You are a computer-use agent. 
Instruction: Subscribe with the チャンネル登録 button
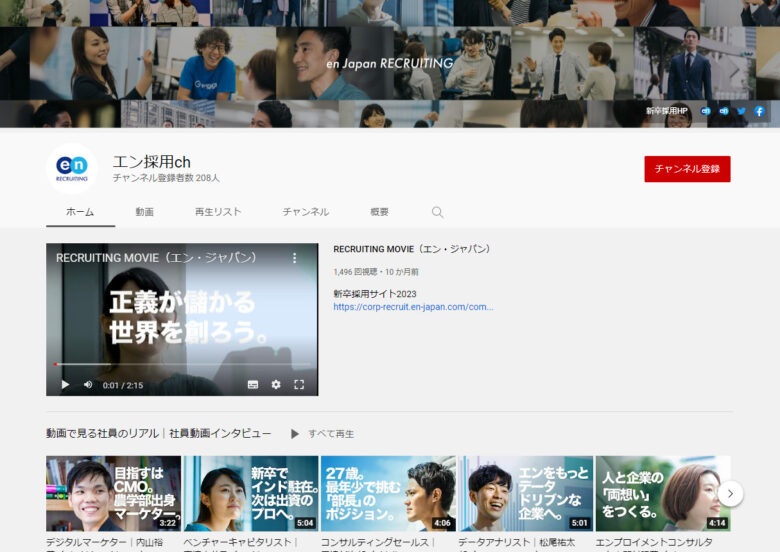click(x=687, y=169)
